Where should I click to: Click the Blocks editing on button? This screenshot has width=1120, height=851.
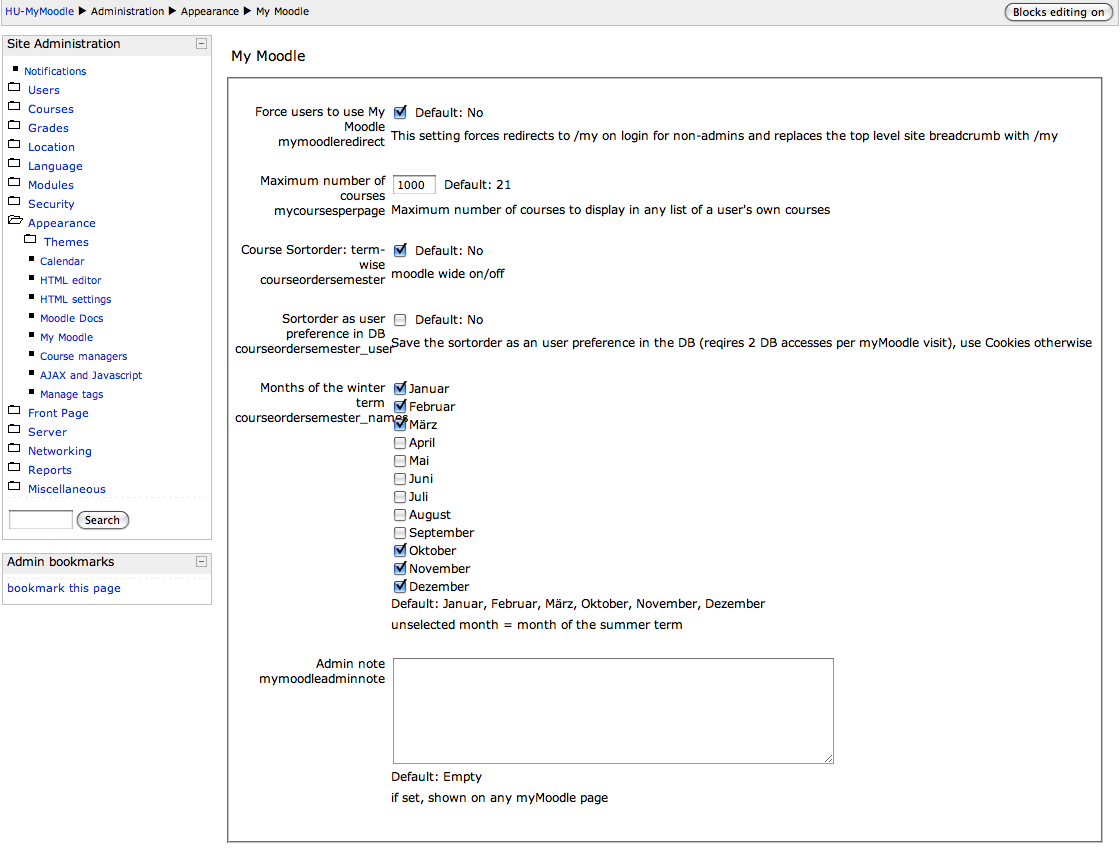[x=1059, y=12]
